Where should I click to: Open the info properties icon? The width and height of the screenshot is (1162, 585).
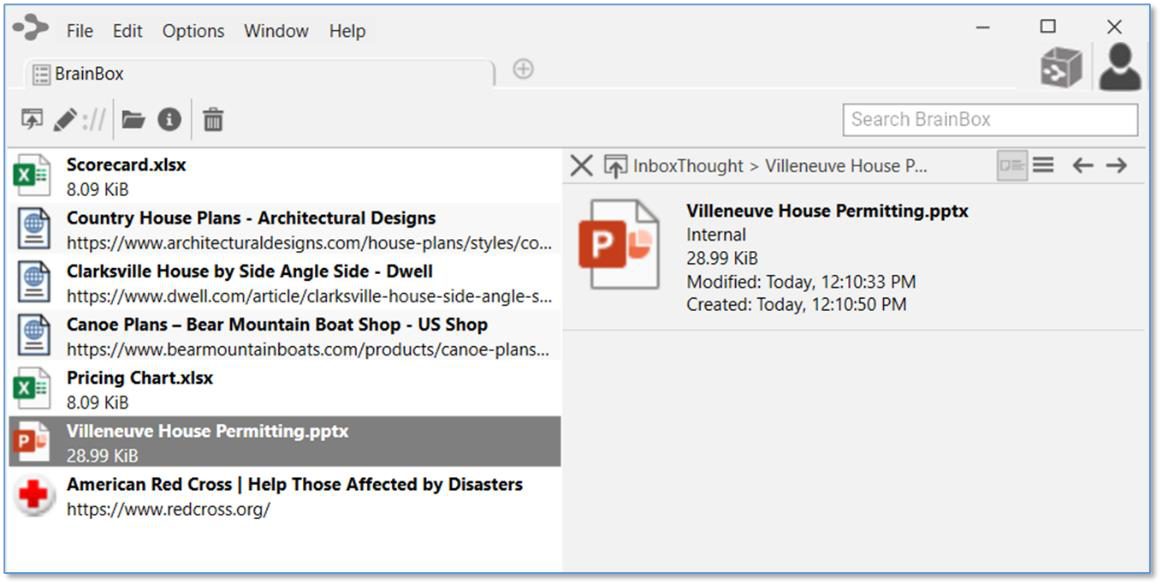pyautogui.click(x=169, y=120)
